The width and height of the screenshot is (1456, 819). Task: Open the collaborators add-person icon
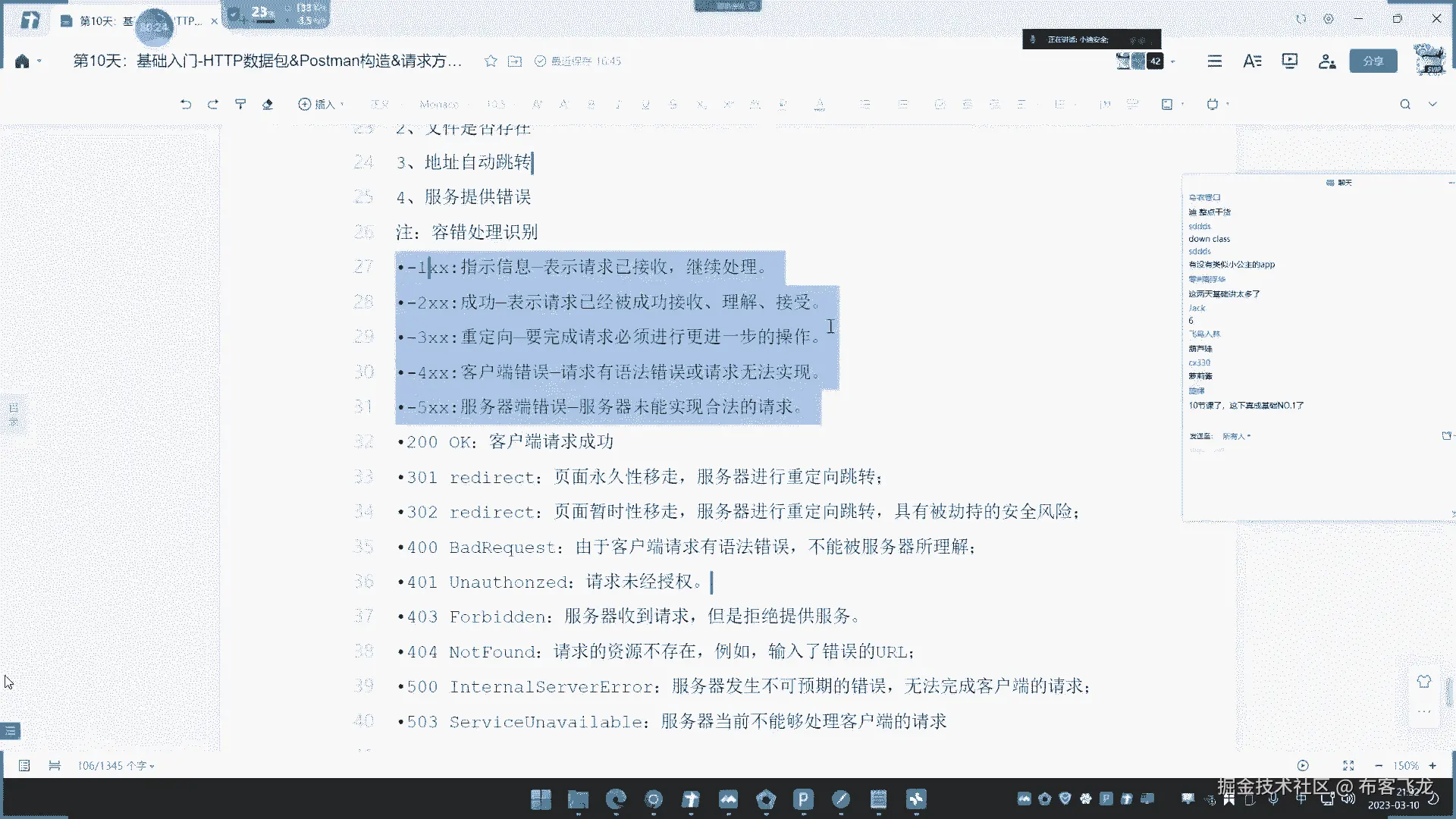(1326, 61)
